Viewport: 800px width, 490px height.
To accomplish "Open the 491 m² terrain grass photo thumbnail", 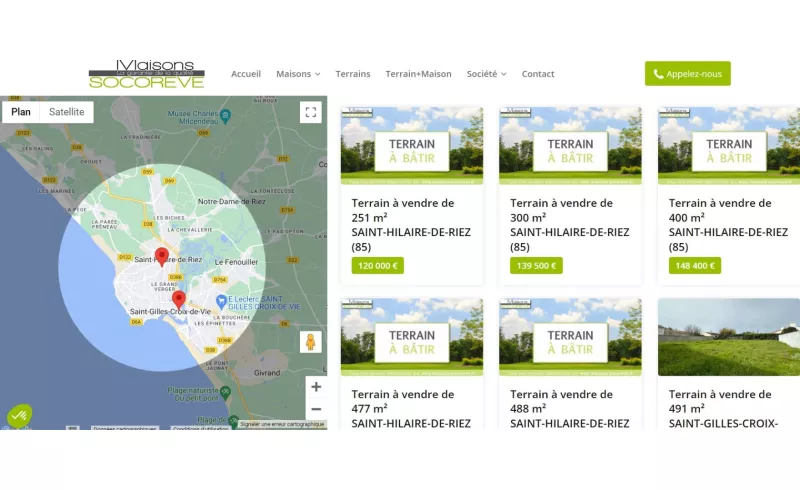I will click(728, 337).
